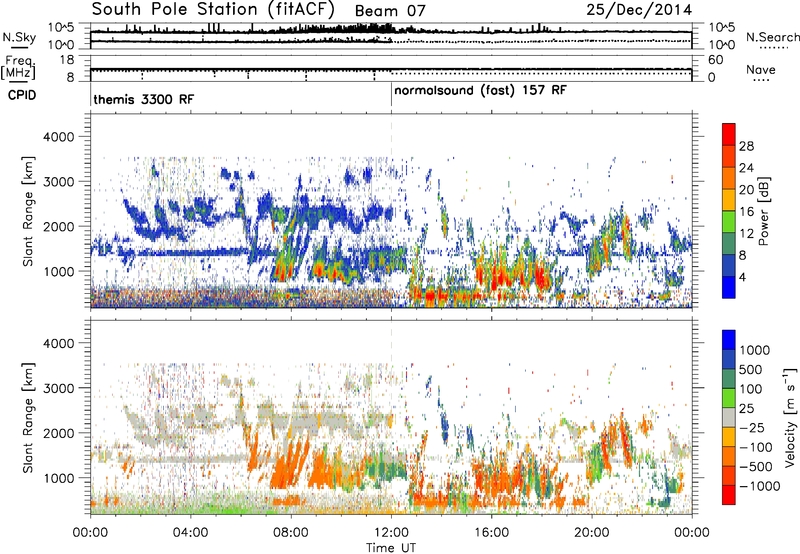Click the '3000' tick on the velocity panel

tap(59, 388)
